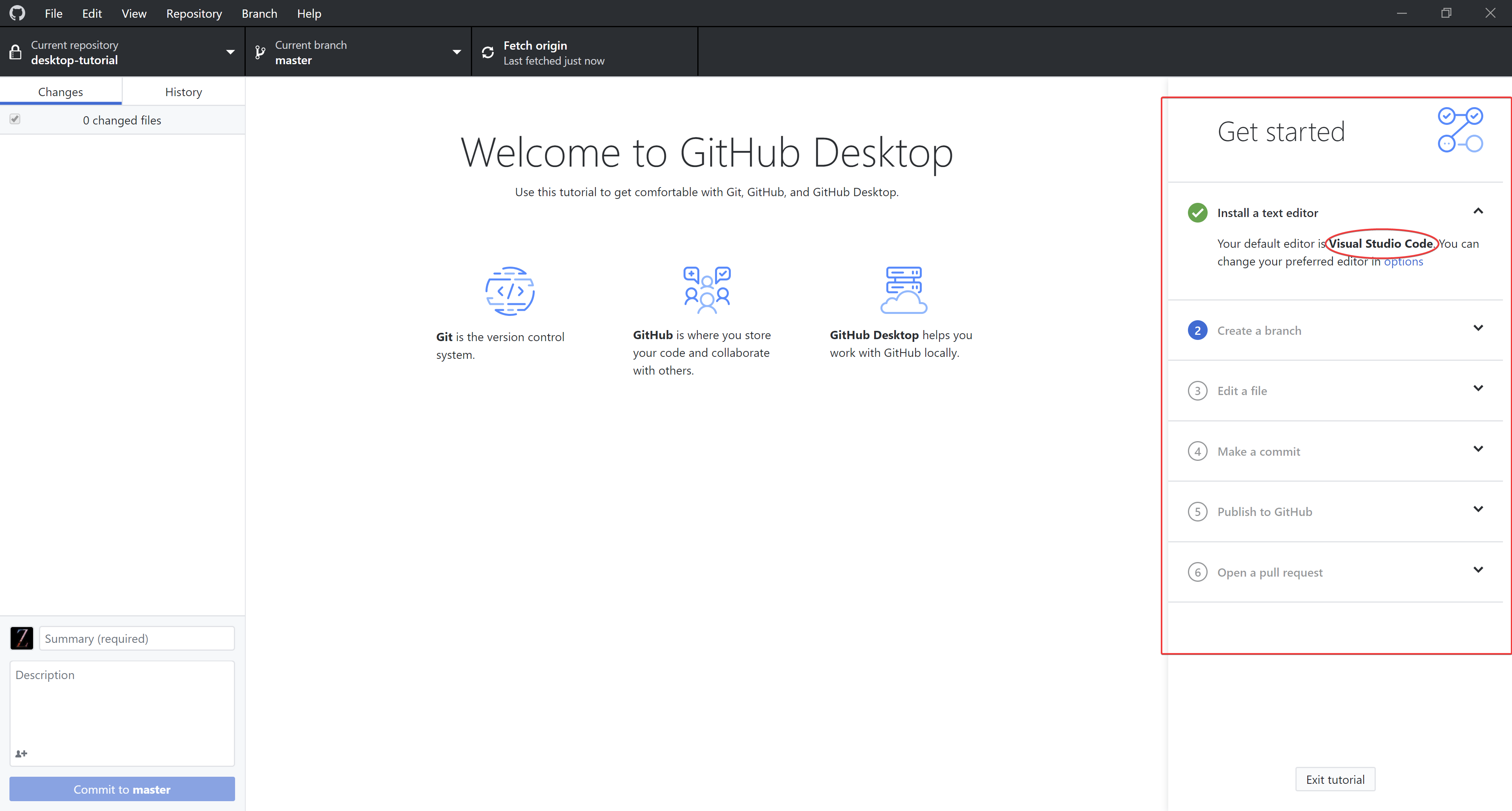Click the green checkmark on Install a text editor

click(x=1198, y=213)
